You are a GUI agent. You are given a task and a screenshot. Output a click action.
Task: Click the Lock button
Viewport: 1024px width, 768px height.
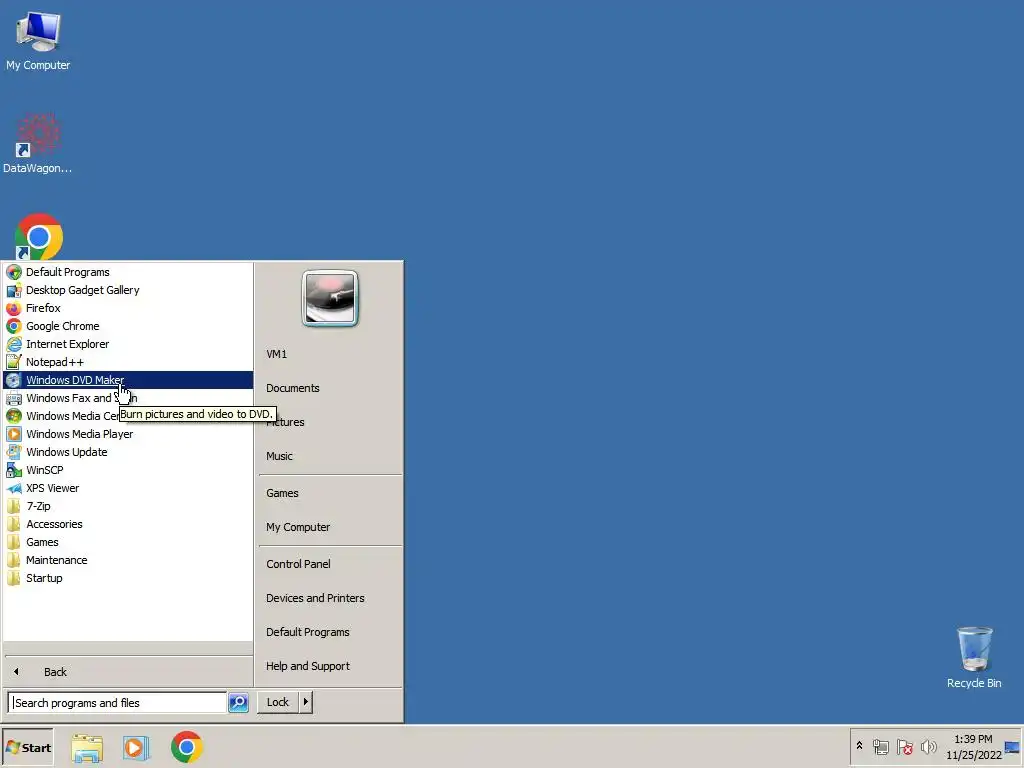pos(278,702)
